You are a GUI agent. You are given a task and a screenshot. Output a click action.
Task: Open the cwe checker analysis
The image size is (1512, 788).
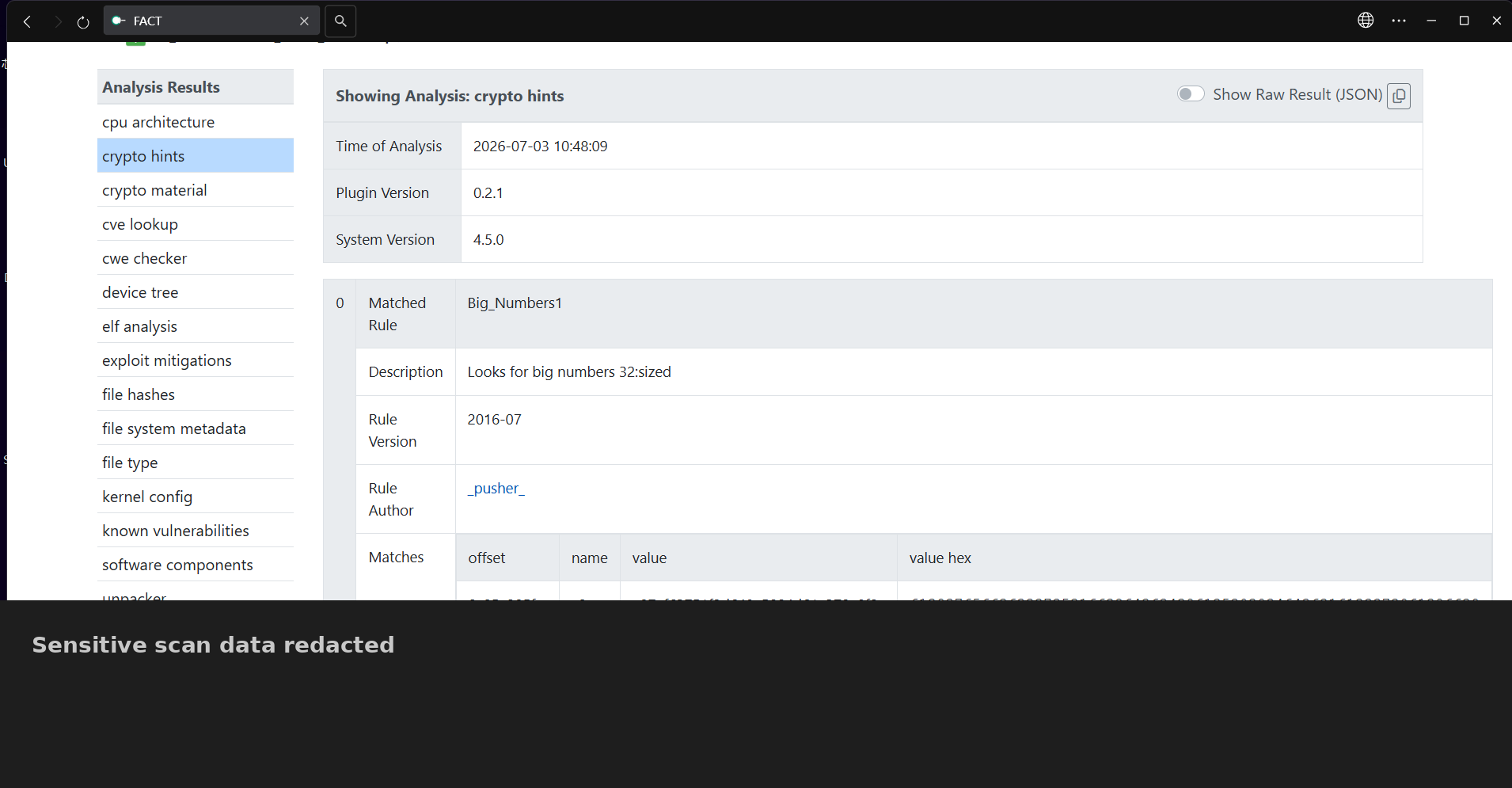196,258
